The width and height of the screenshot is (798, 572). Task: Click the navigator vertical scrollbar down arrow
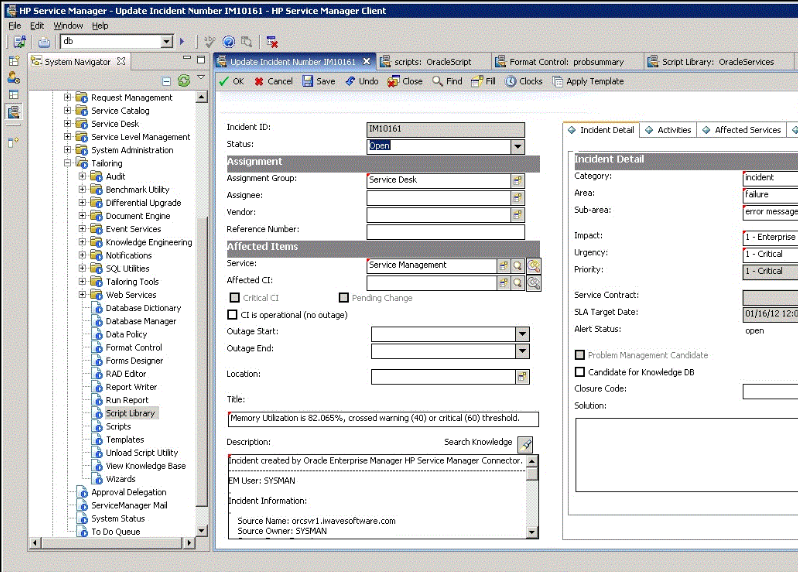click(x=202, y=531)
